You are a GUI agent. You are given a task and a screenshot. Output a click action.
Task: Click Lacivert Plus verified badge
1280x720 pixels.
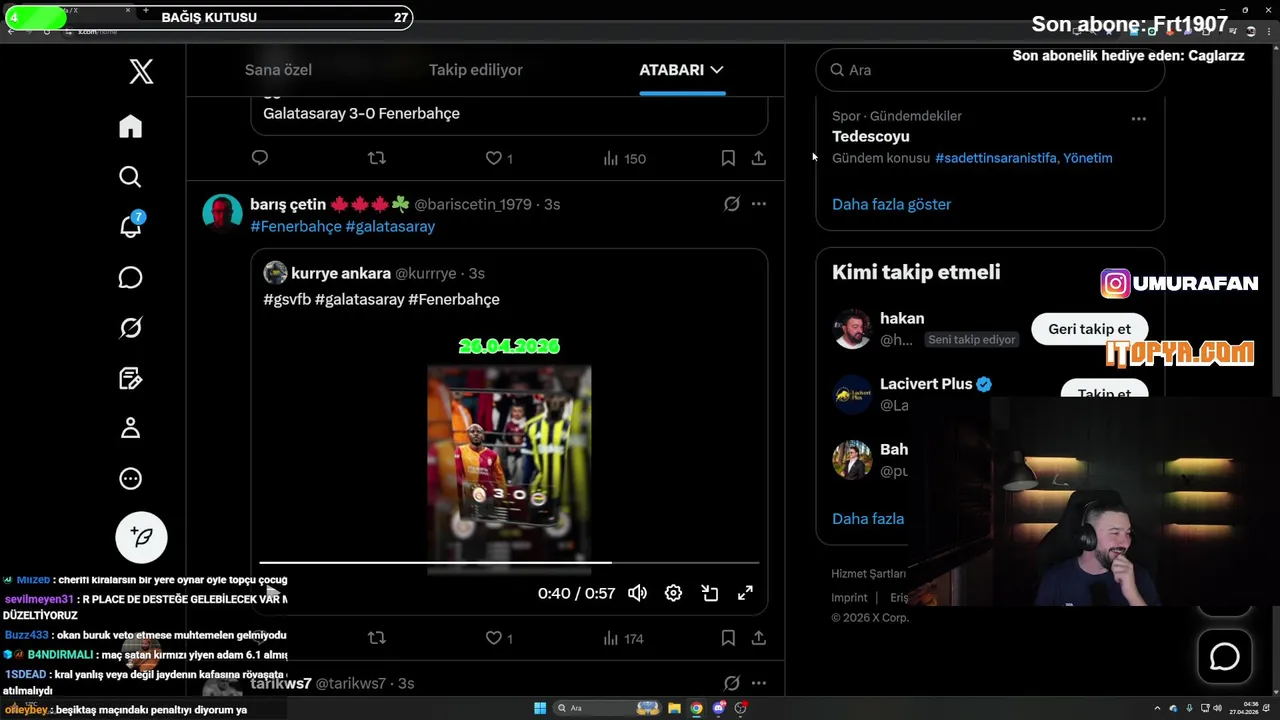(x=984, y=384)
